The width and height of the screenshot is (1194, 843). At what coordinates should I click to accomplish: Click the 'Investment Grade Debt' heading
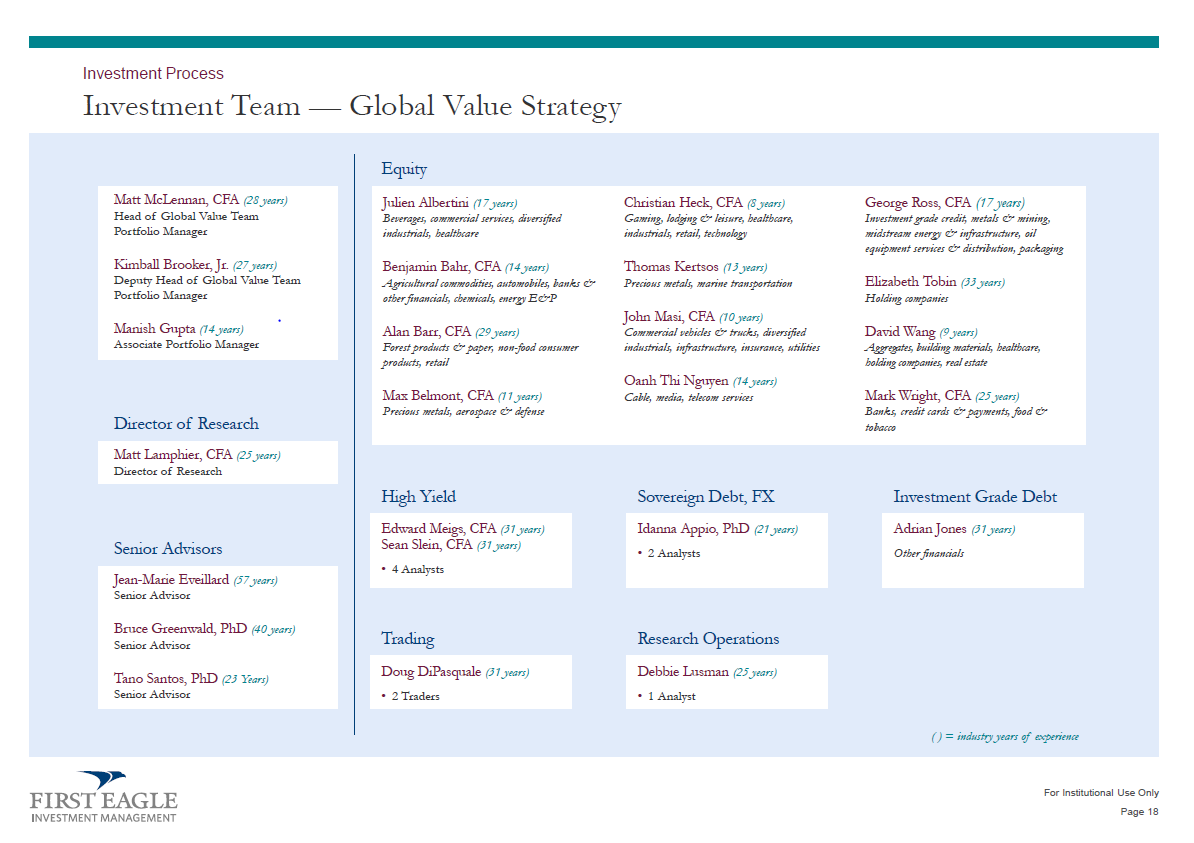coord(975,497)
